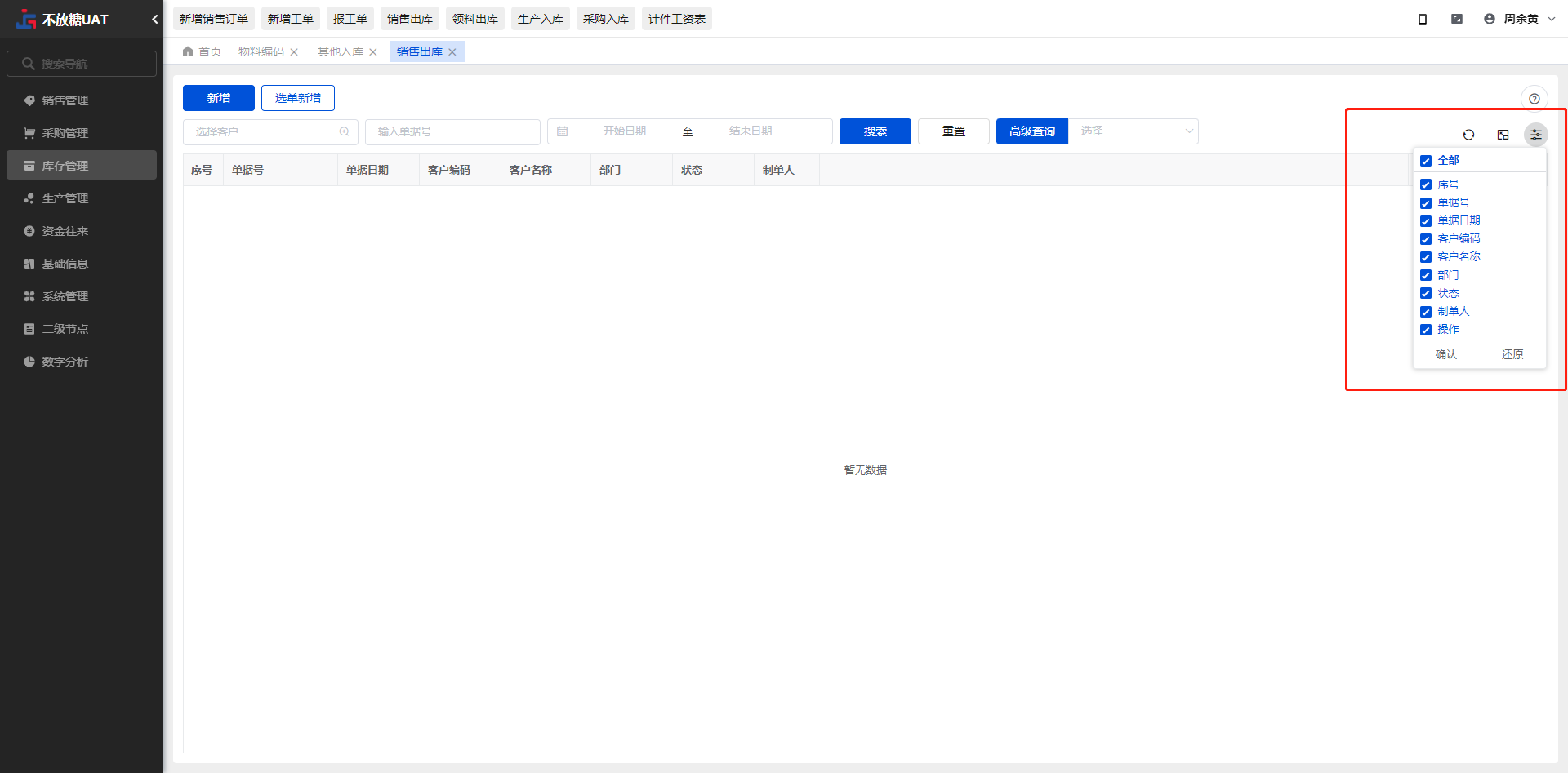Focus the 搜索导航 search field

82,64
